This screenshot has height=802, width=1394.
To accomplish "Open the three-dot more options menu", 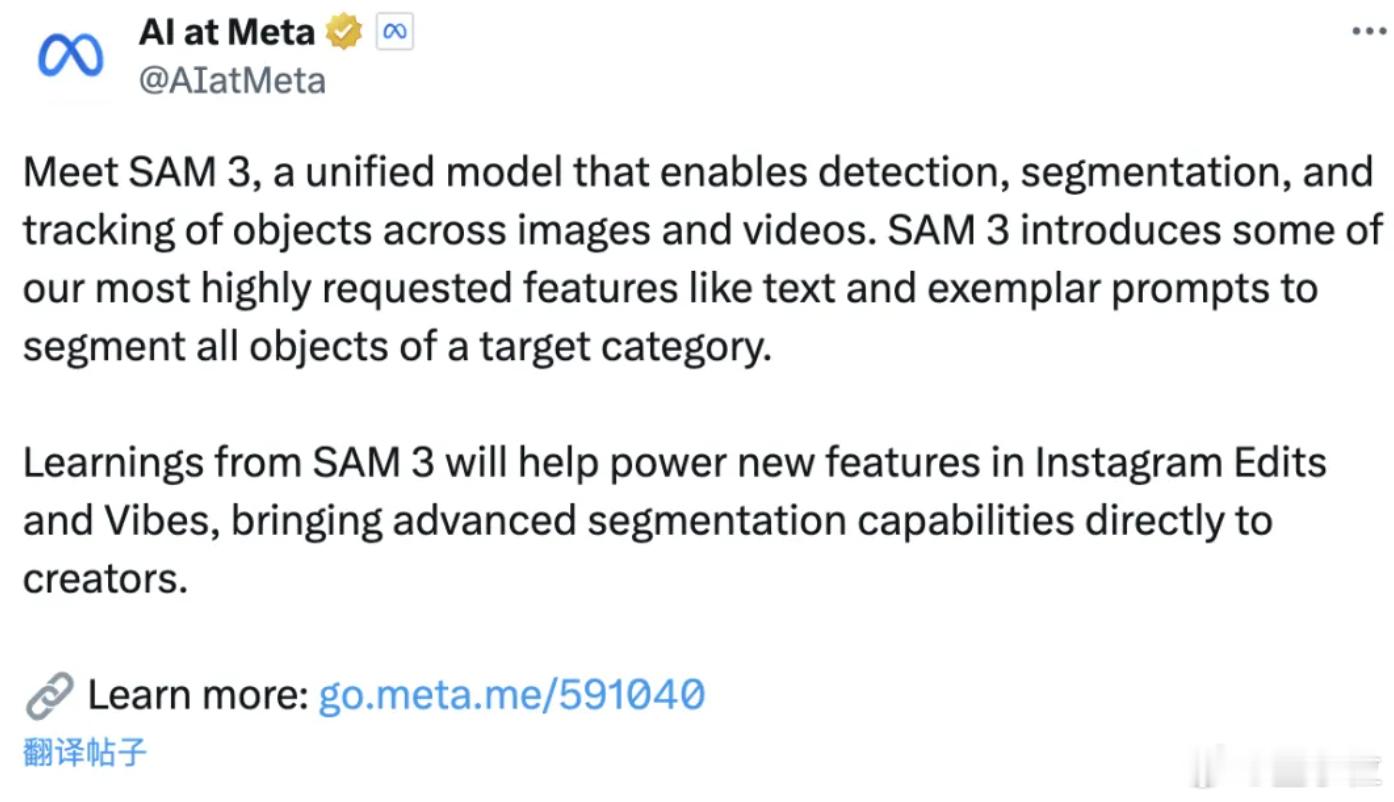I will tap(1369, 32).
